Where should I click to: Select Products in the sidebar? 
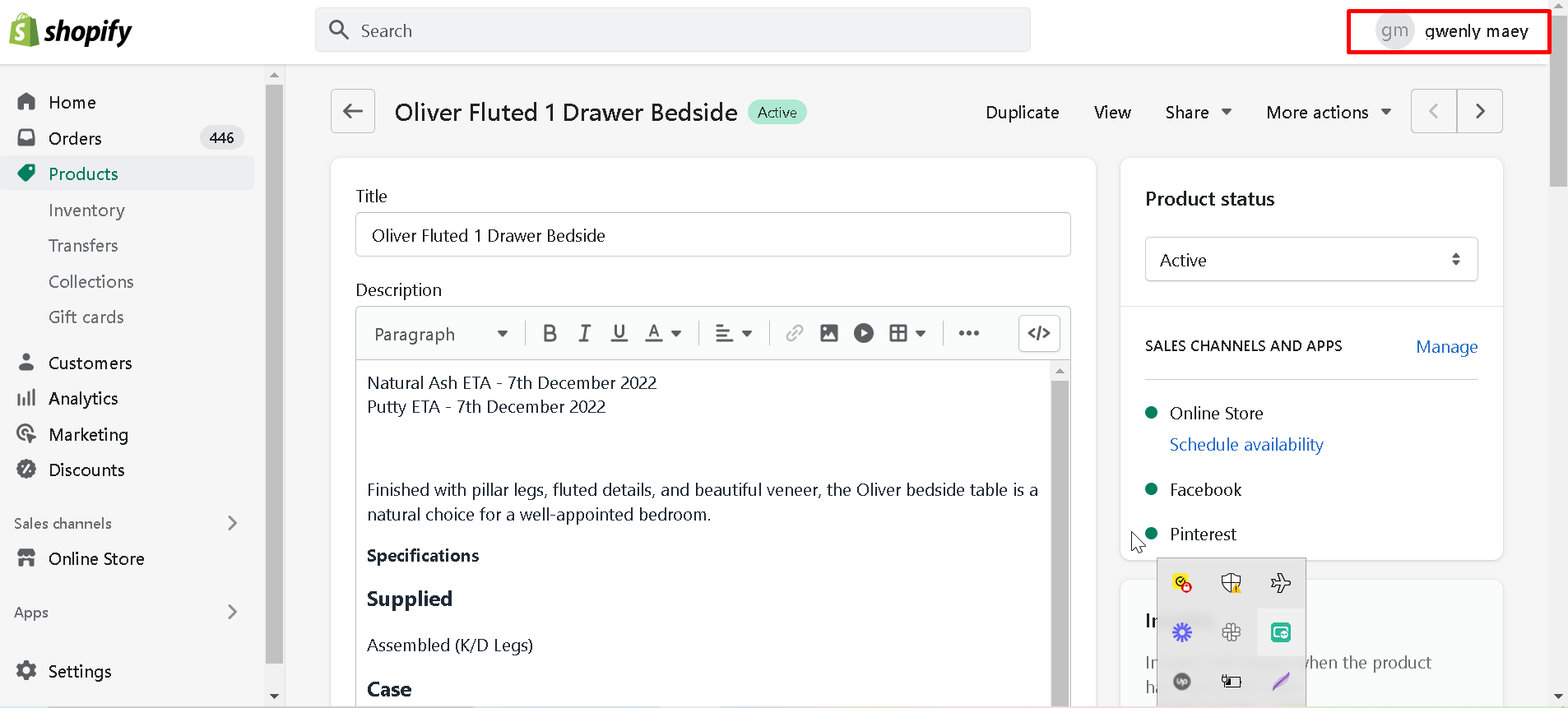click(x=83, y=174)
